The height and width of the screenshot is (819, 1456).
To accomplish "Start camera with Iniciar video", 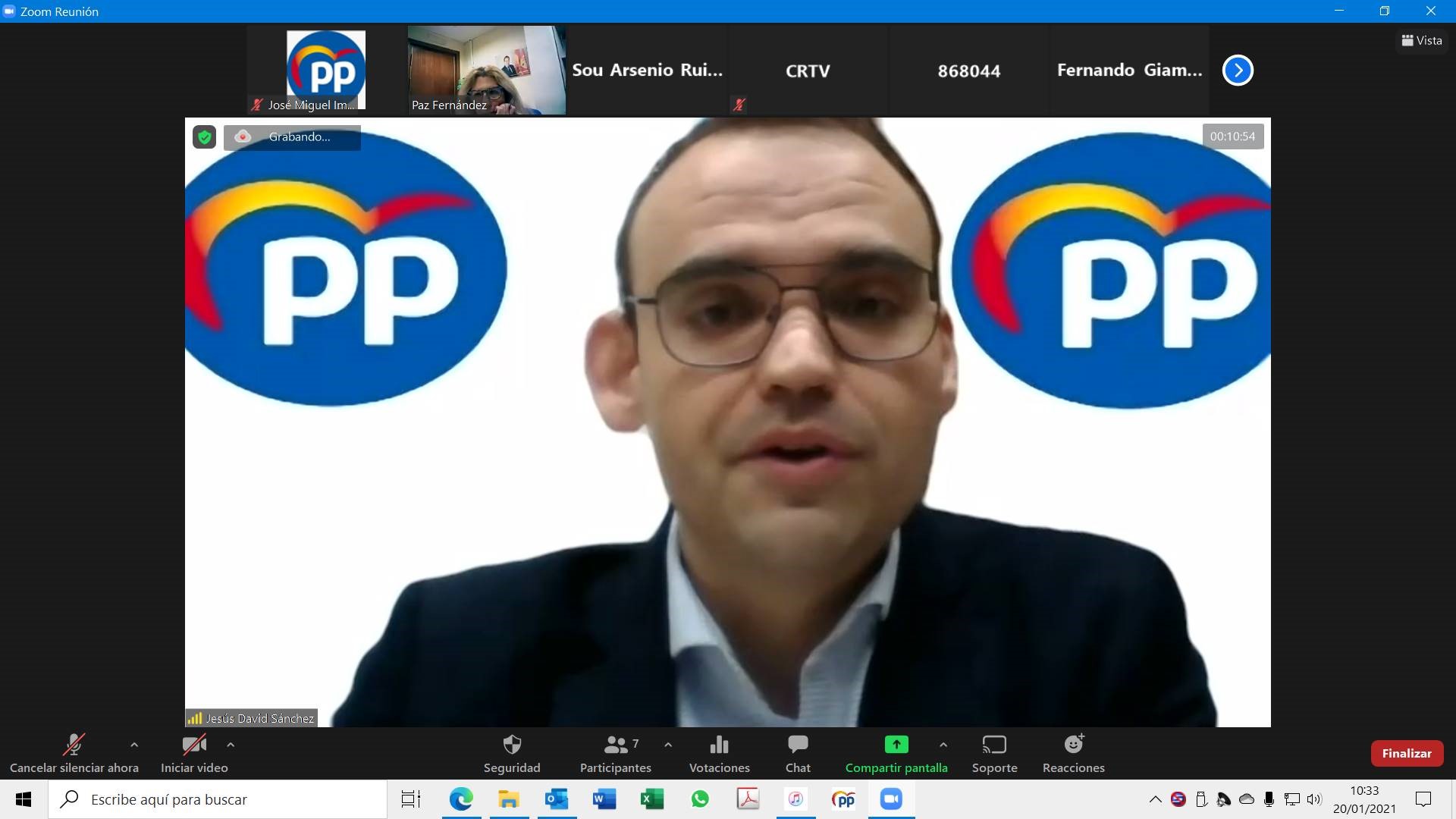I will (x=194, y=754).
